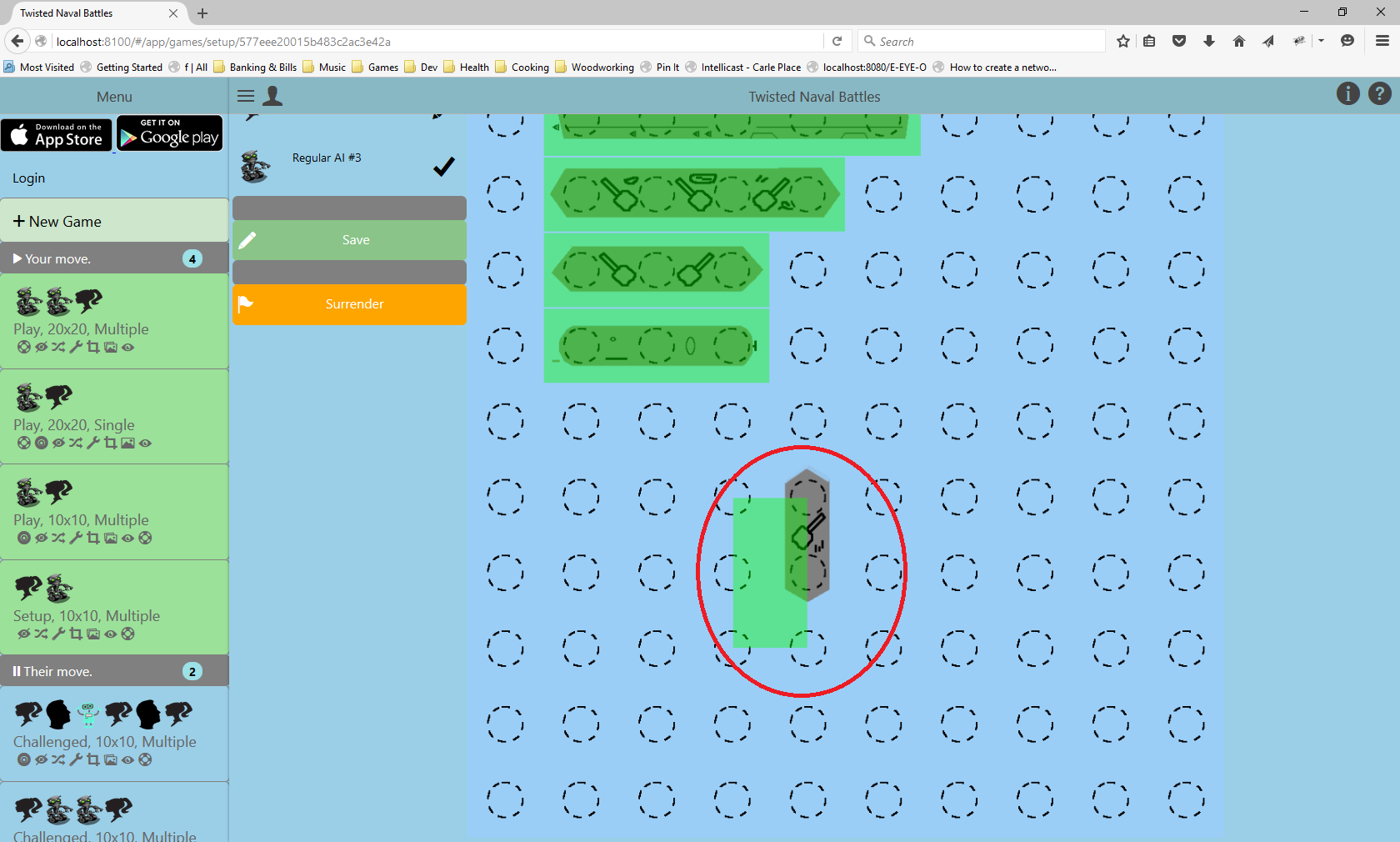Click the Regular AI #3 robot avatar
This screenshot has width=1400, height=842.
[x=255, y=166]
